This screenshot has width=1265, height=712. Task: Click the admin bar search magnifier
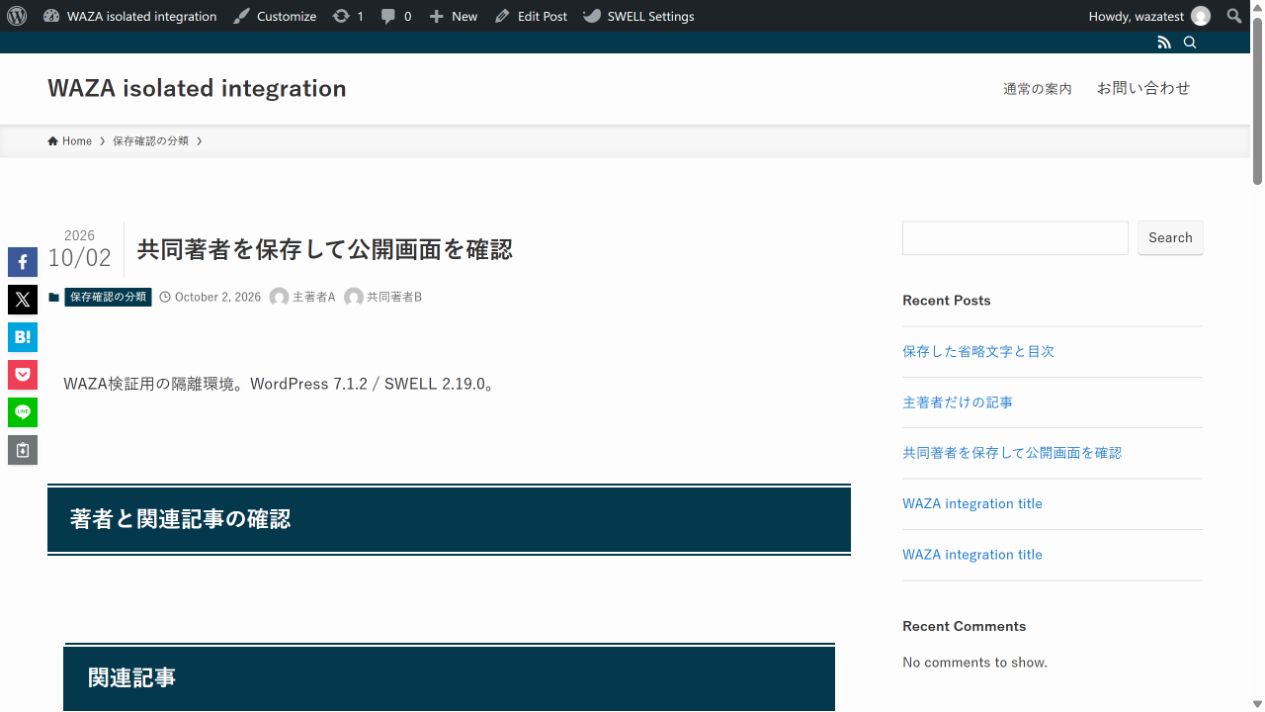point(1235,16)
